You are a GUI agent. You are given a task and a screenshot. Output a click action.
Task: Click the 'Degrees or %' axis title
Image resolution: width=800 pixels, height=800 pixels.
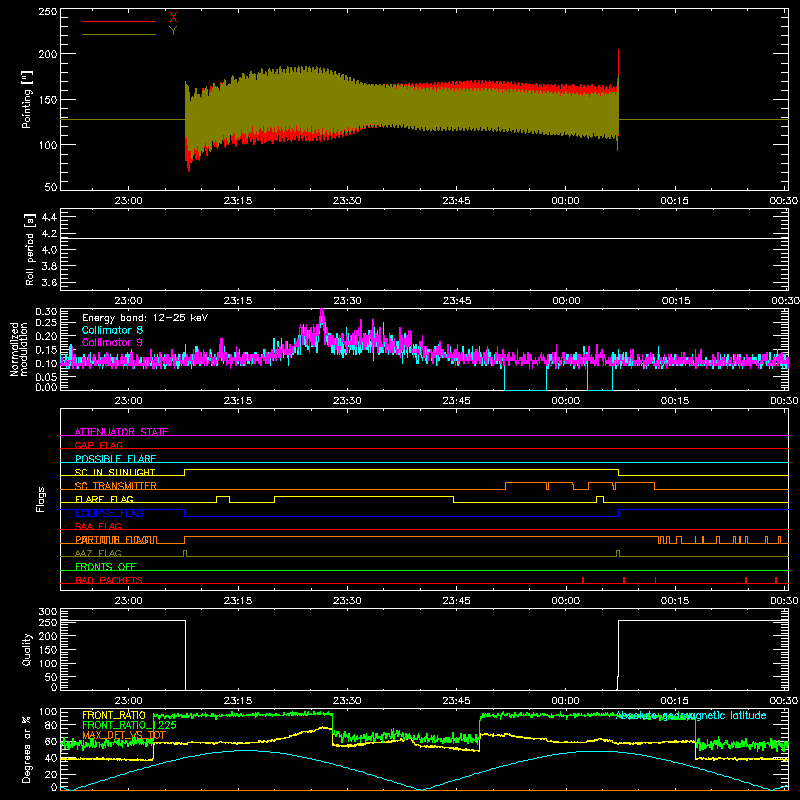click(27, 749)
